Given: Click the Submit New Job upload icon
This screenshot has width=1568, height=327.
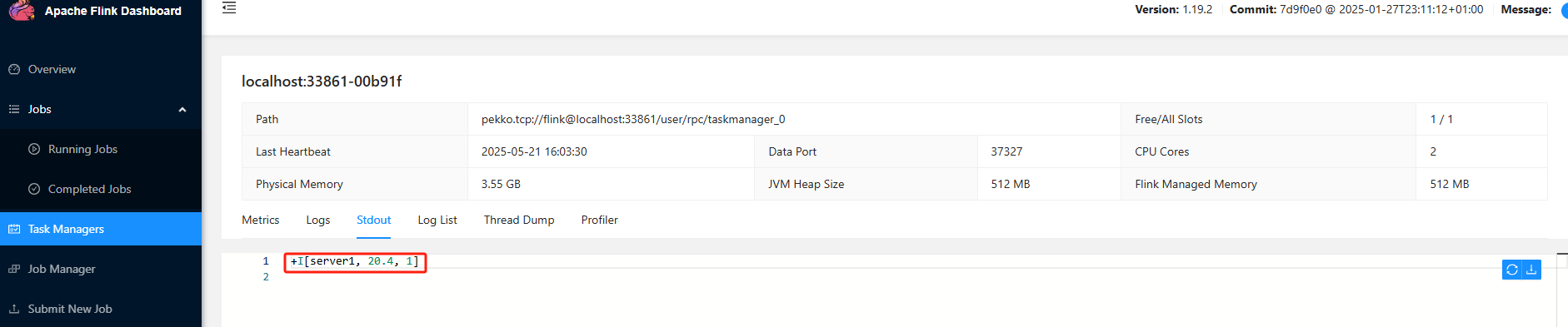Looking at the screenshot, I should tap(14, 309).
